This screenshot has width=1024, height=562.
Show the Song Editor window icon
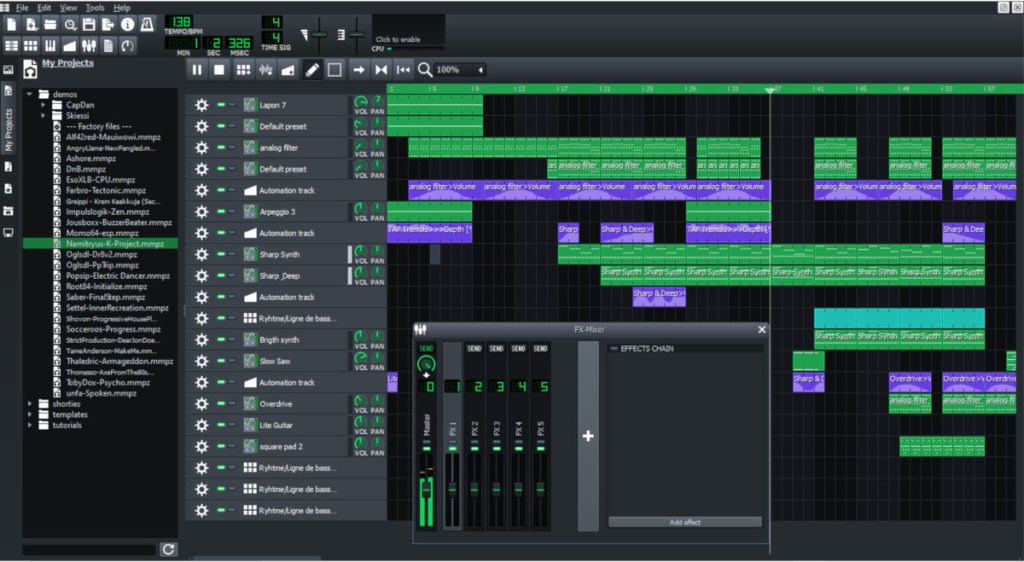tap(12, 46)
